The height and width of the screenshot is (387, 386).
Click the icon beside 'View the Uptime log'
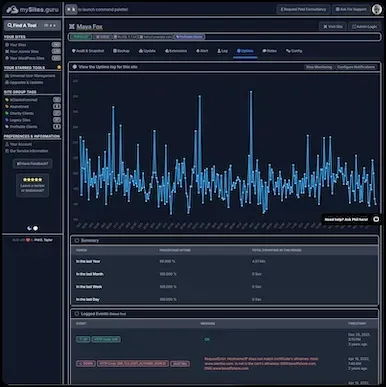pyautogui.click(x=75, y=67)
